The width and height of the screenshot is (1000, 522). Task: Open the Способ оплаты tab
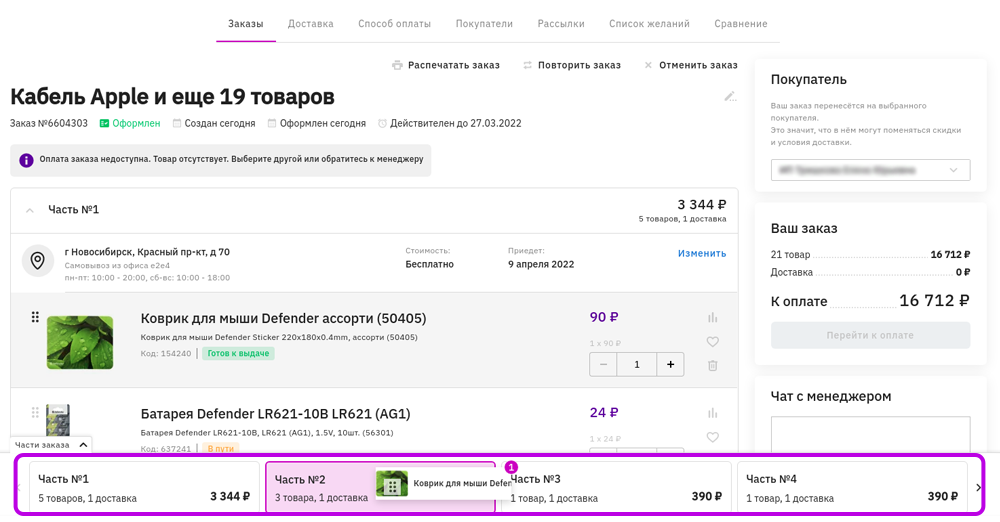click(x=394, y=24)
